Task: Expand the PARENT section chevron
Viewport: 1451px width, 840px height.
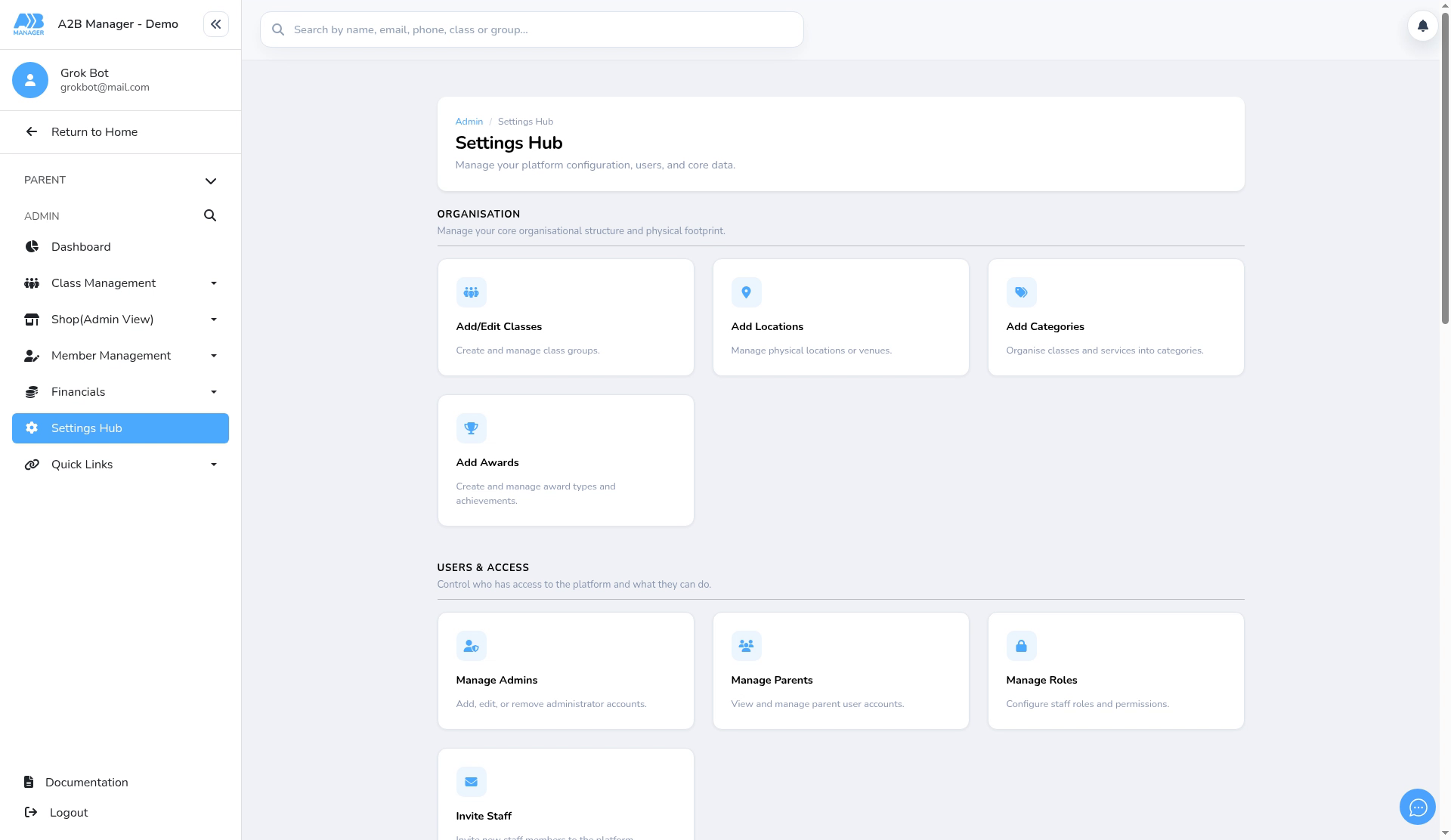Action: pos(211,181)
